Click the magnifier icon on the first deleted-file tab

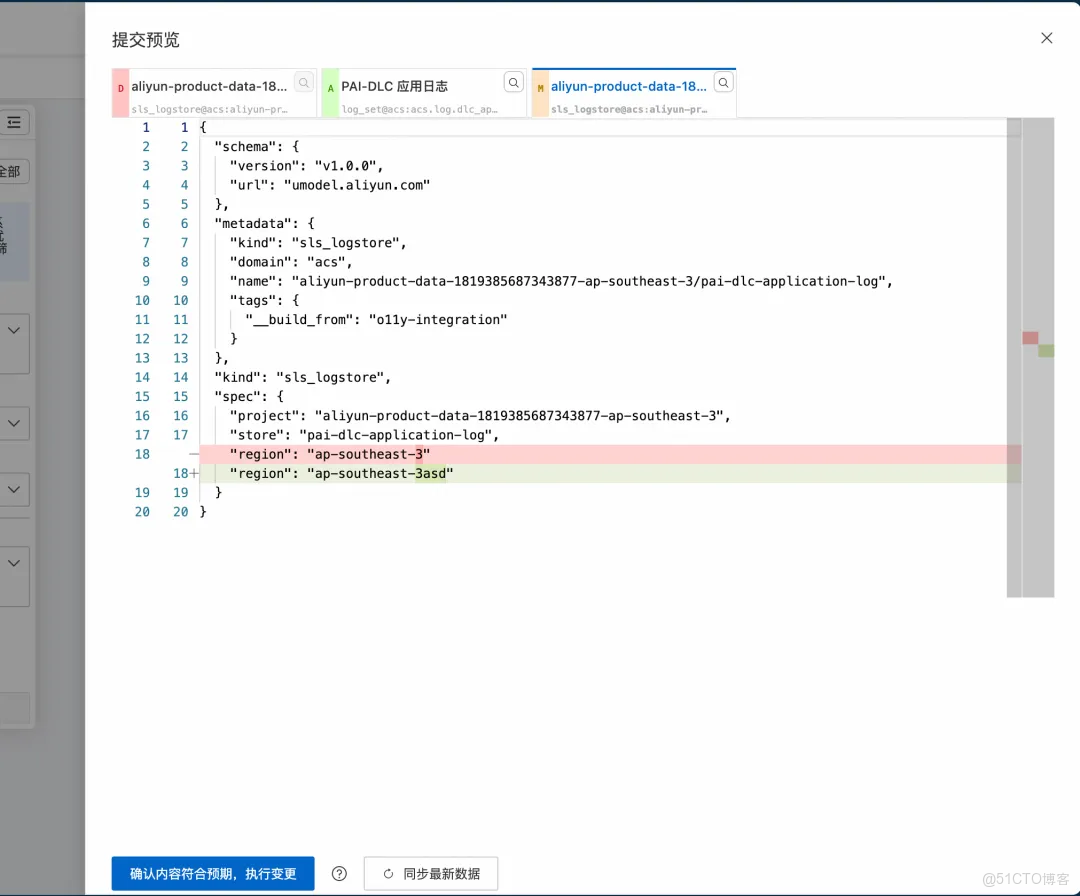pos(303,82)
